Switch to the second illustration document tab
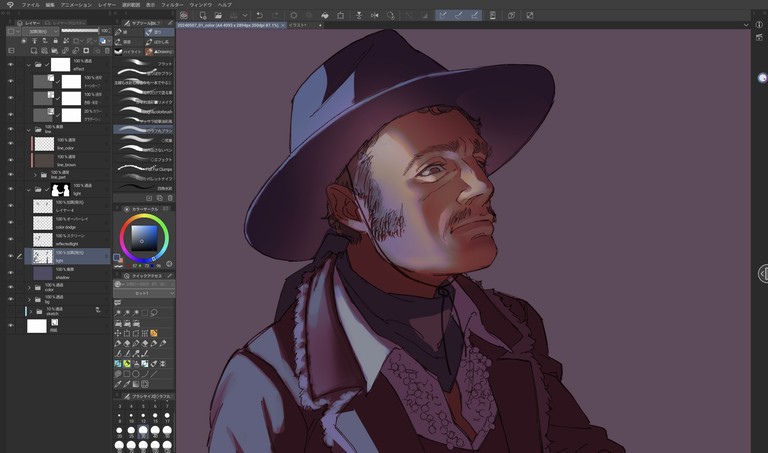 click(x=298, y=25)
